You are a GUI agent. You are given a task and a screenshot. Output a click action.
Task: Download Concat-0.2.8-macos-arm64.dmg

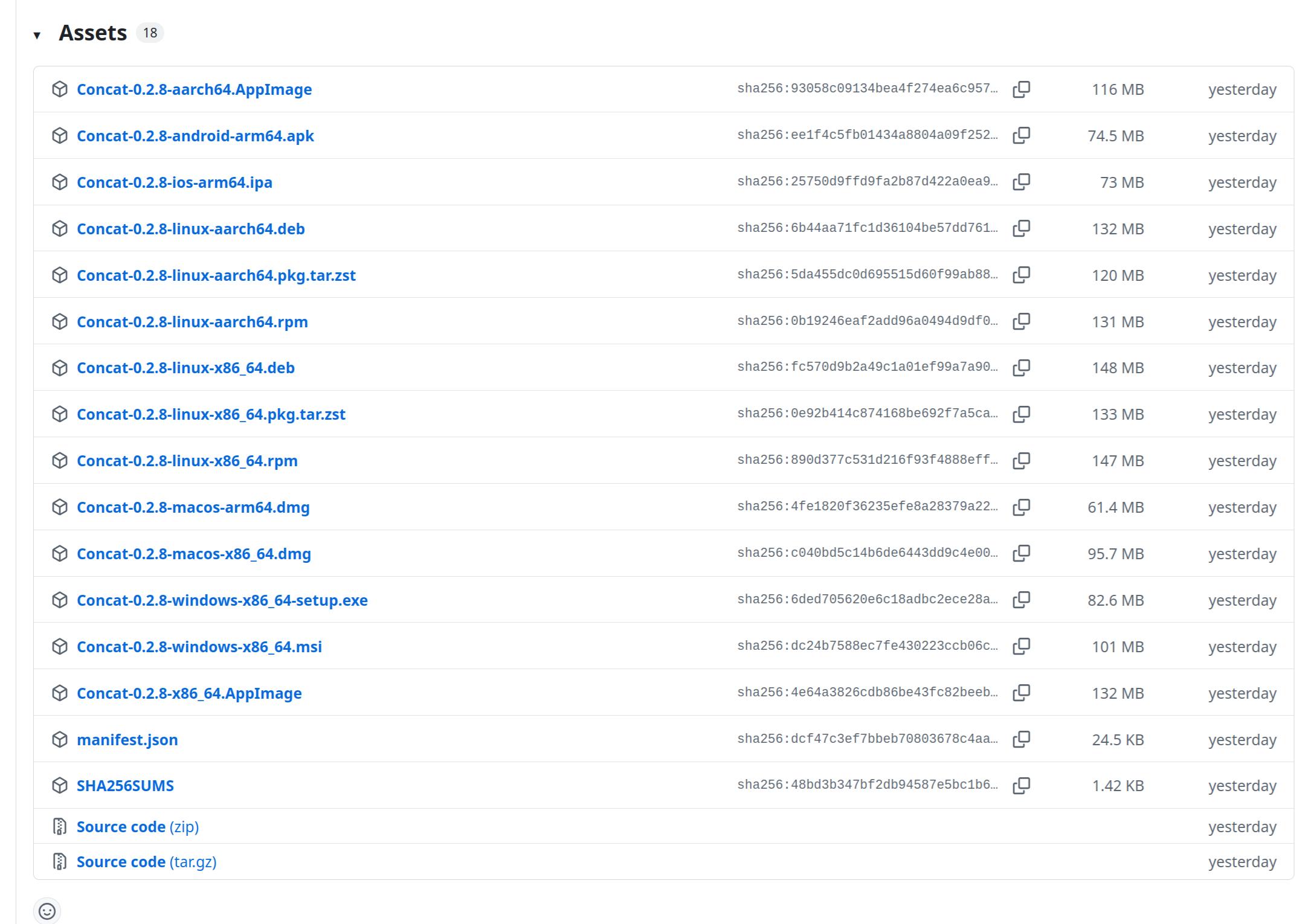(x=193, y=507)
